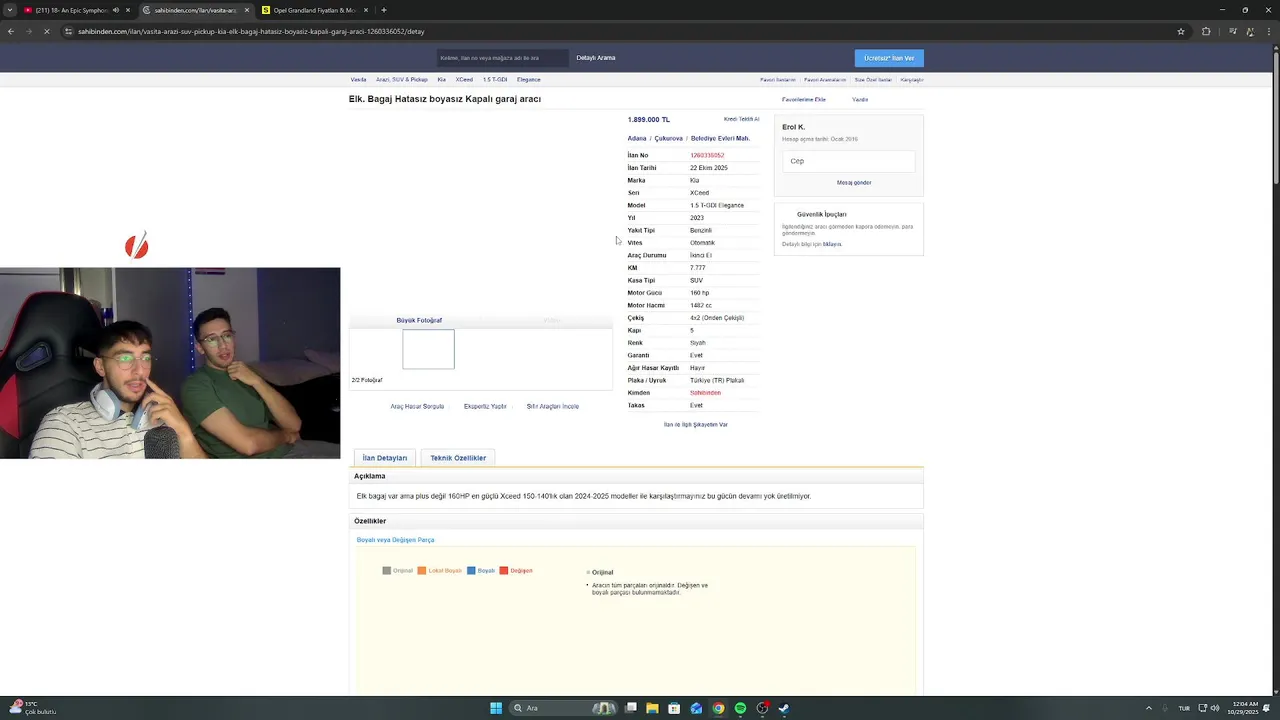Close the YouTube Epic Symphony tab
The width and height of the screenshot is (1280, 720).
(x=128, y=10)
